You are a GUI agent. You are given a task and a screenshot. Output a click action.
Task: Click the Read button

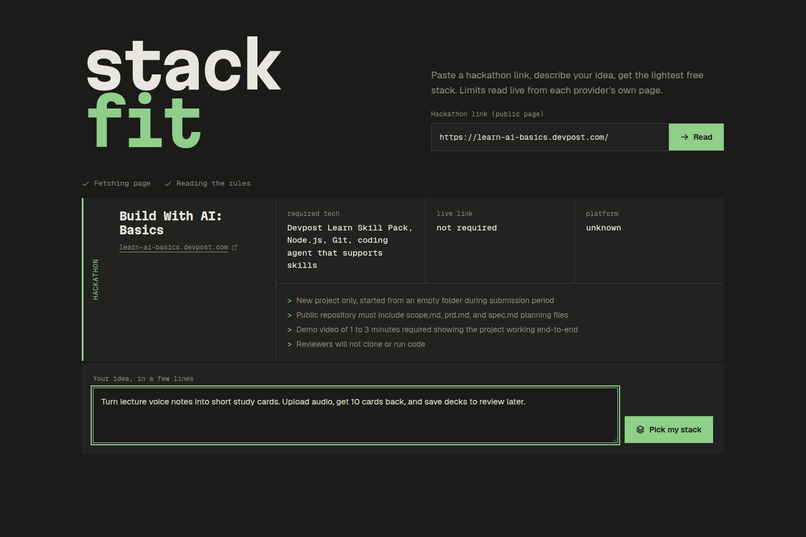(696, 137)
